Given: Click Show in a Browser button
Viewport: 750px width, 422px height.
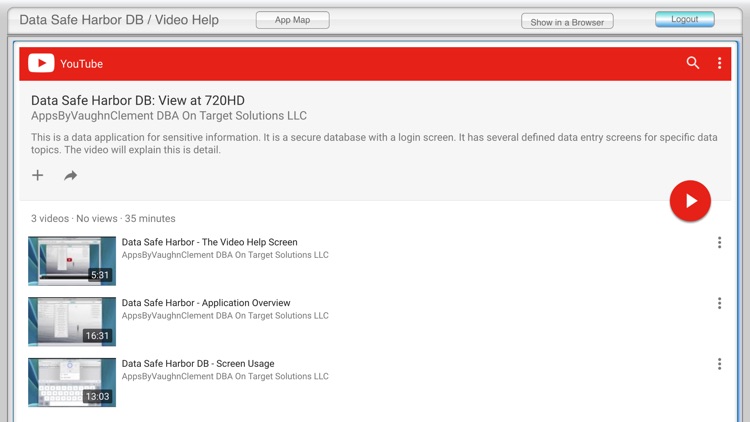Looking at the screenshot, I should coord(567,22).
